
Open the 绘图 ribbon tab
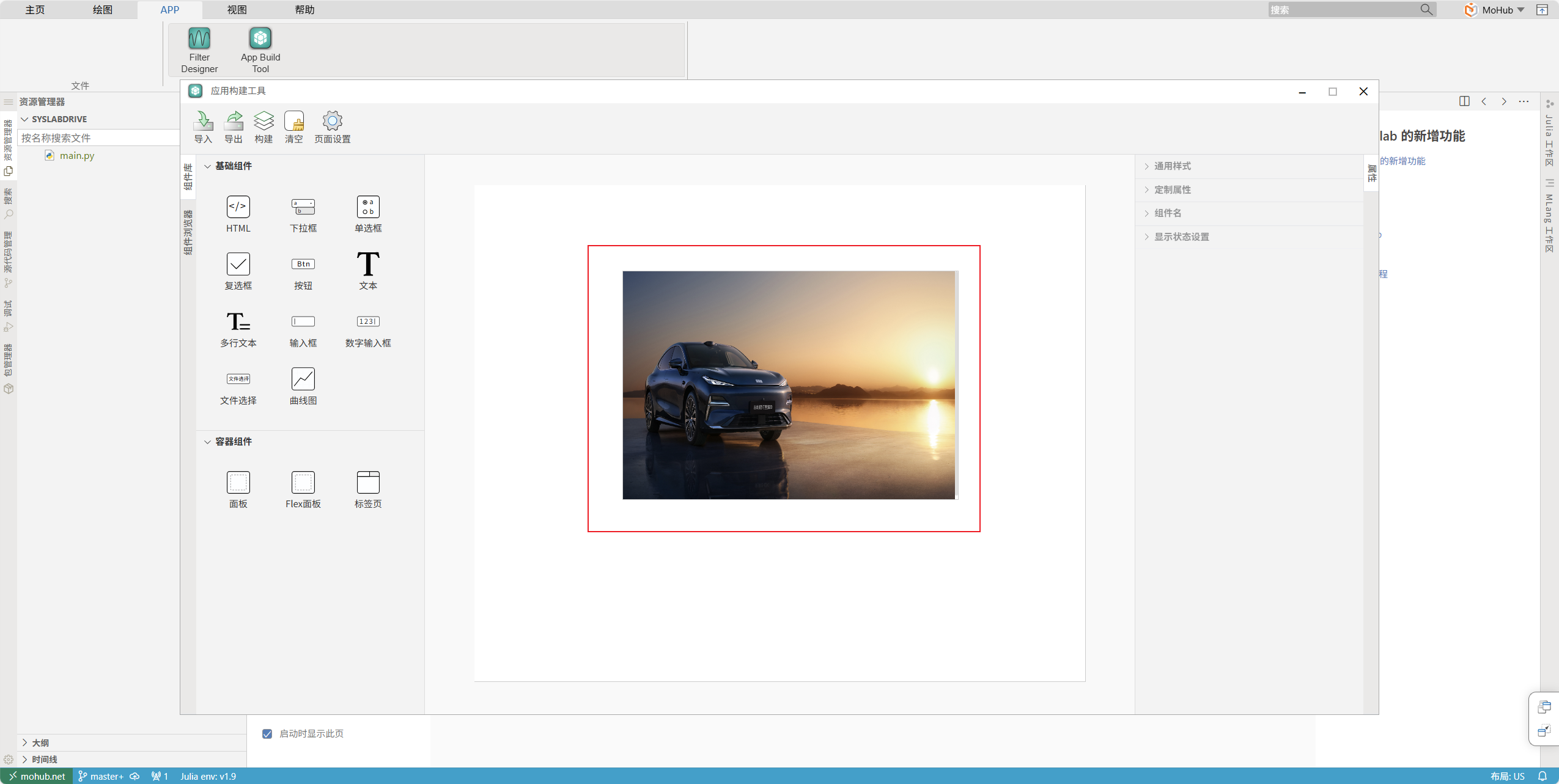103,10
